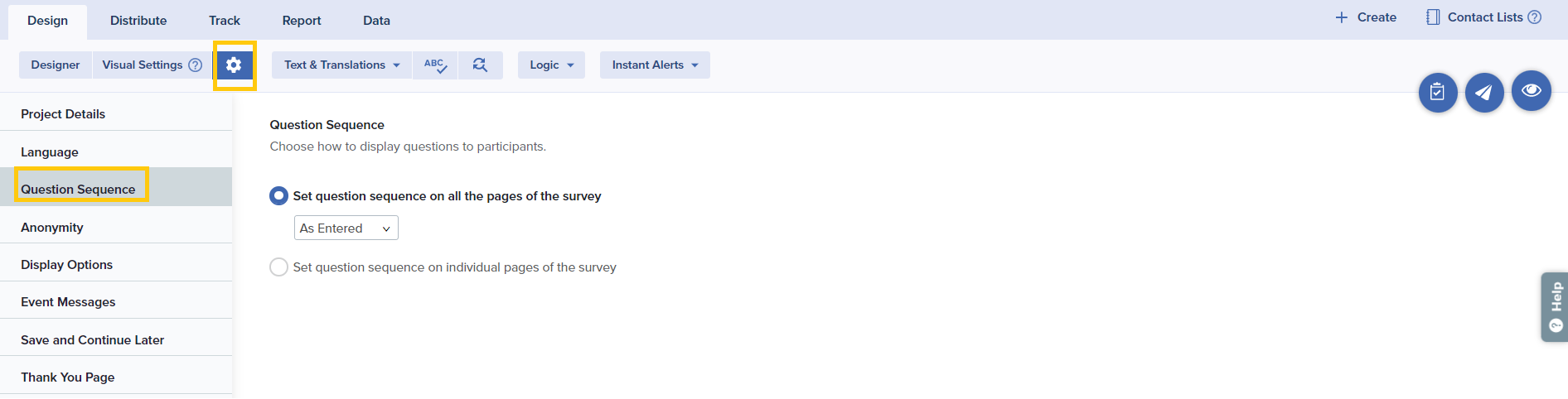The image size is (1568, 399).
Task: Open the Report tab
Action: pos(302,21)
